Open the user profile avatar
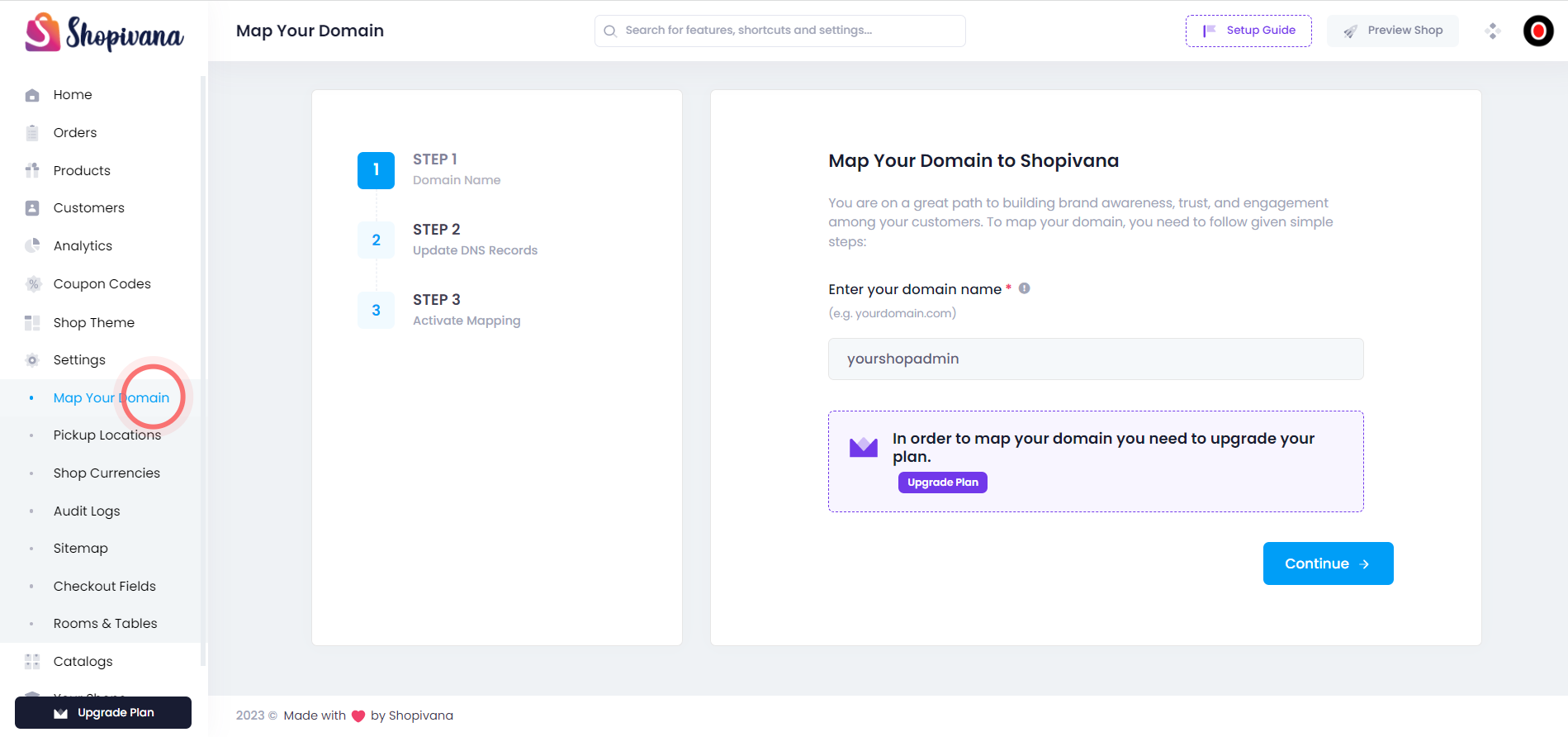Screen dimensions: 1568x737 (x=1538, y=31)
